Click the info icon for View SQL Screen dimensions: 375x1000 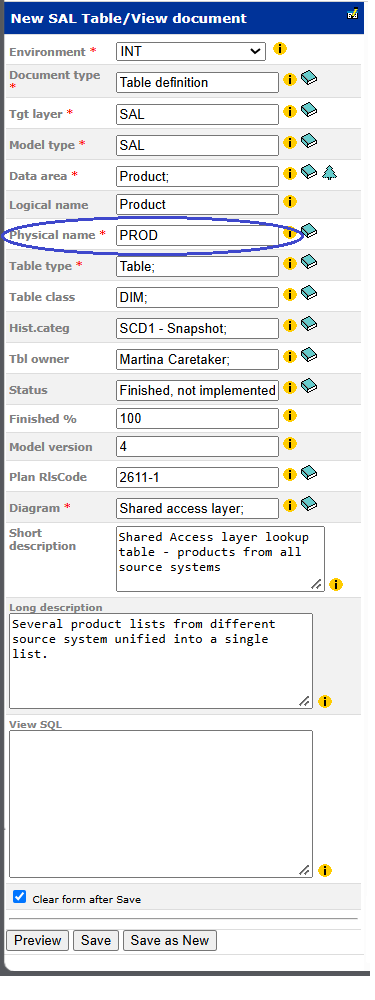coord(325,871)
